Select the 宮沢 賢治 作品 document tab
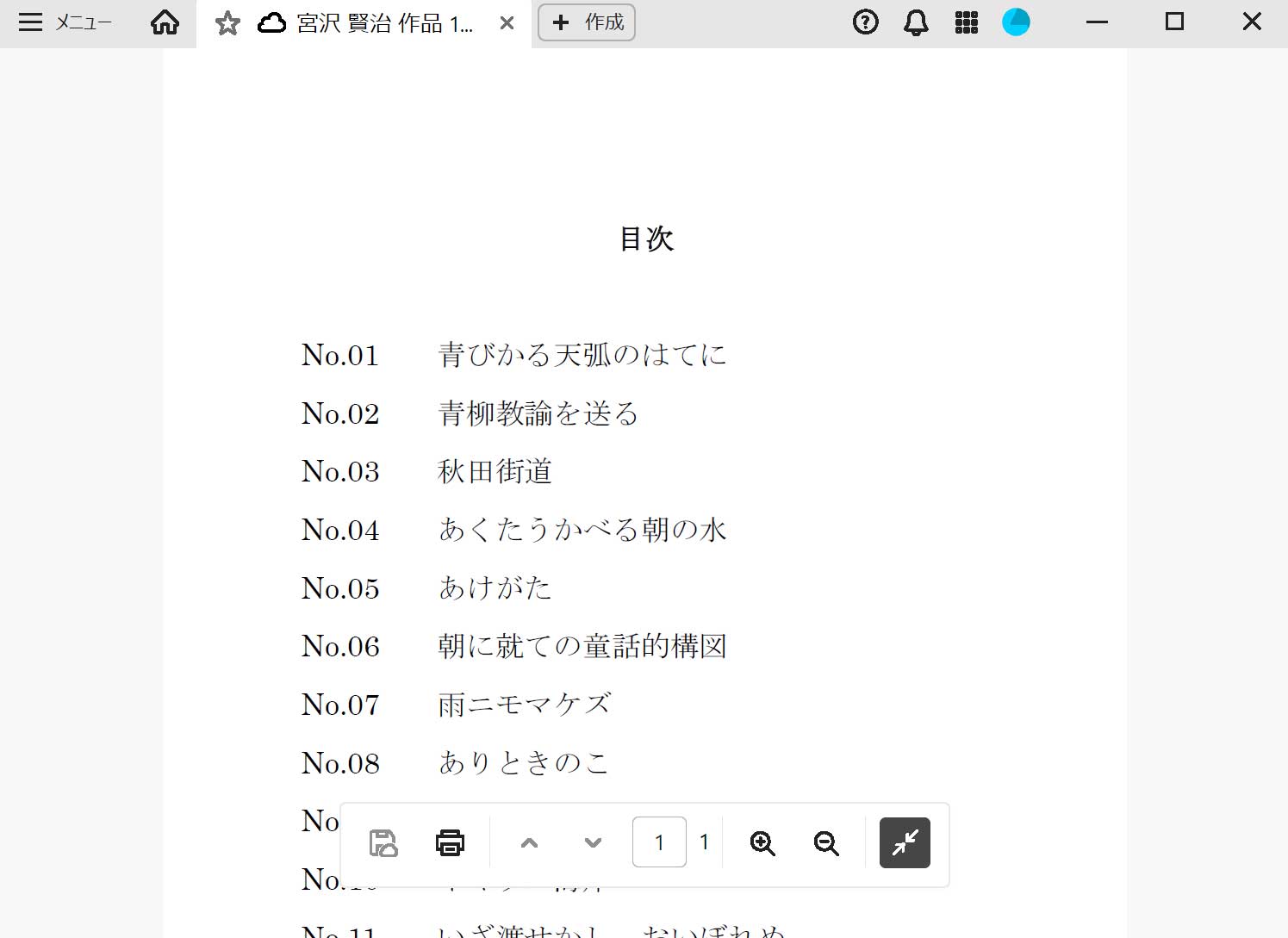The width and height of the screenshot is (1288, 938). click(365, 23)
